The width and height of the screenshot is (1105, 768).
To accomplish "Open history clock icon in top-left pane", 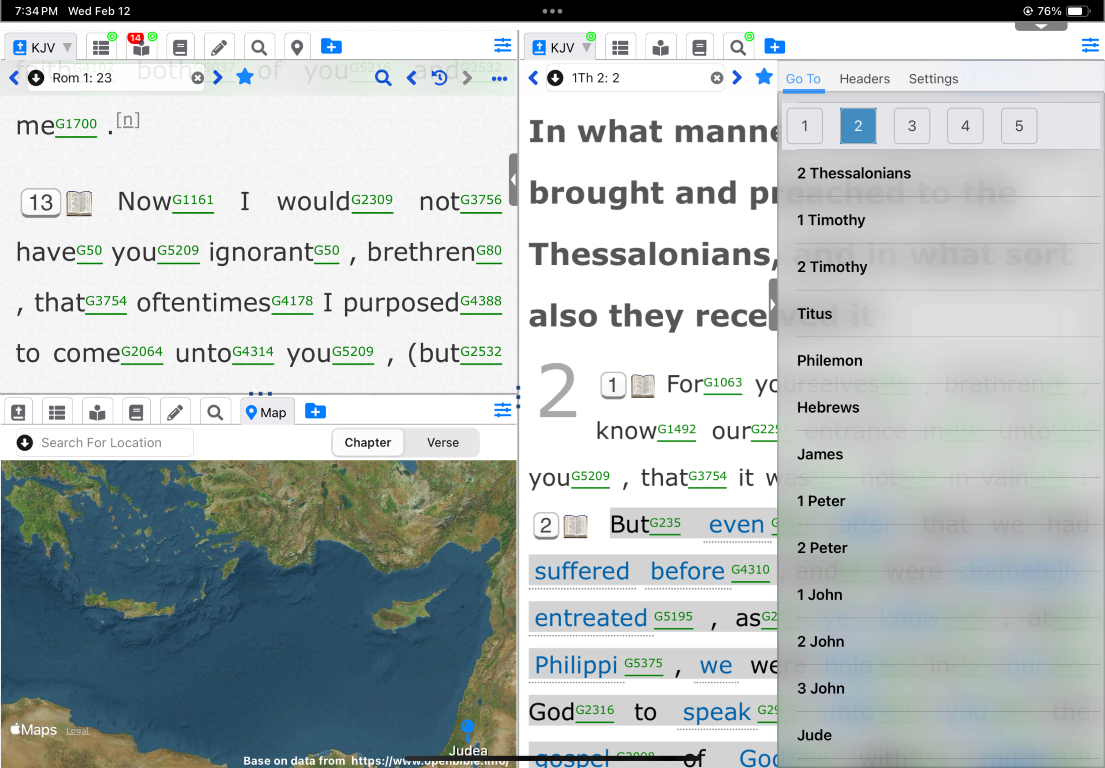I will [x=439, y=78].
